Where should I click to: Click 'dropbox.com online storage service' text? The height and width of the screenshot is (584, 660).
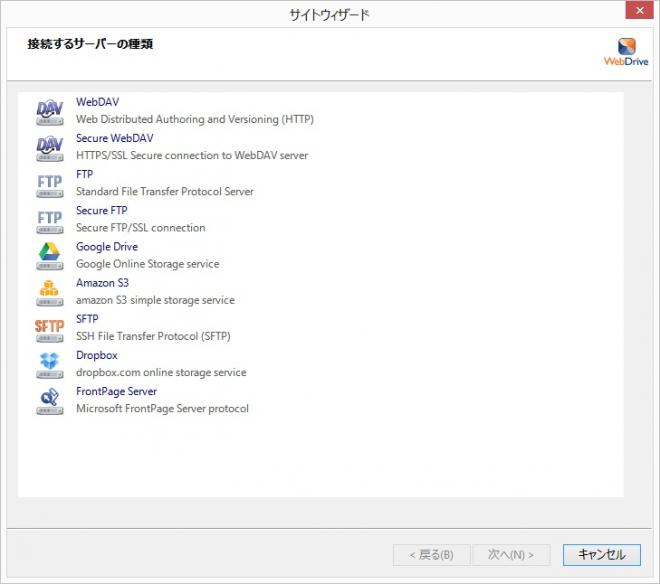coord(161,373)
